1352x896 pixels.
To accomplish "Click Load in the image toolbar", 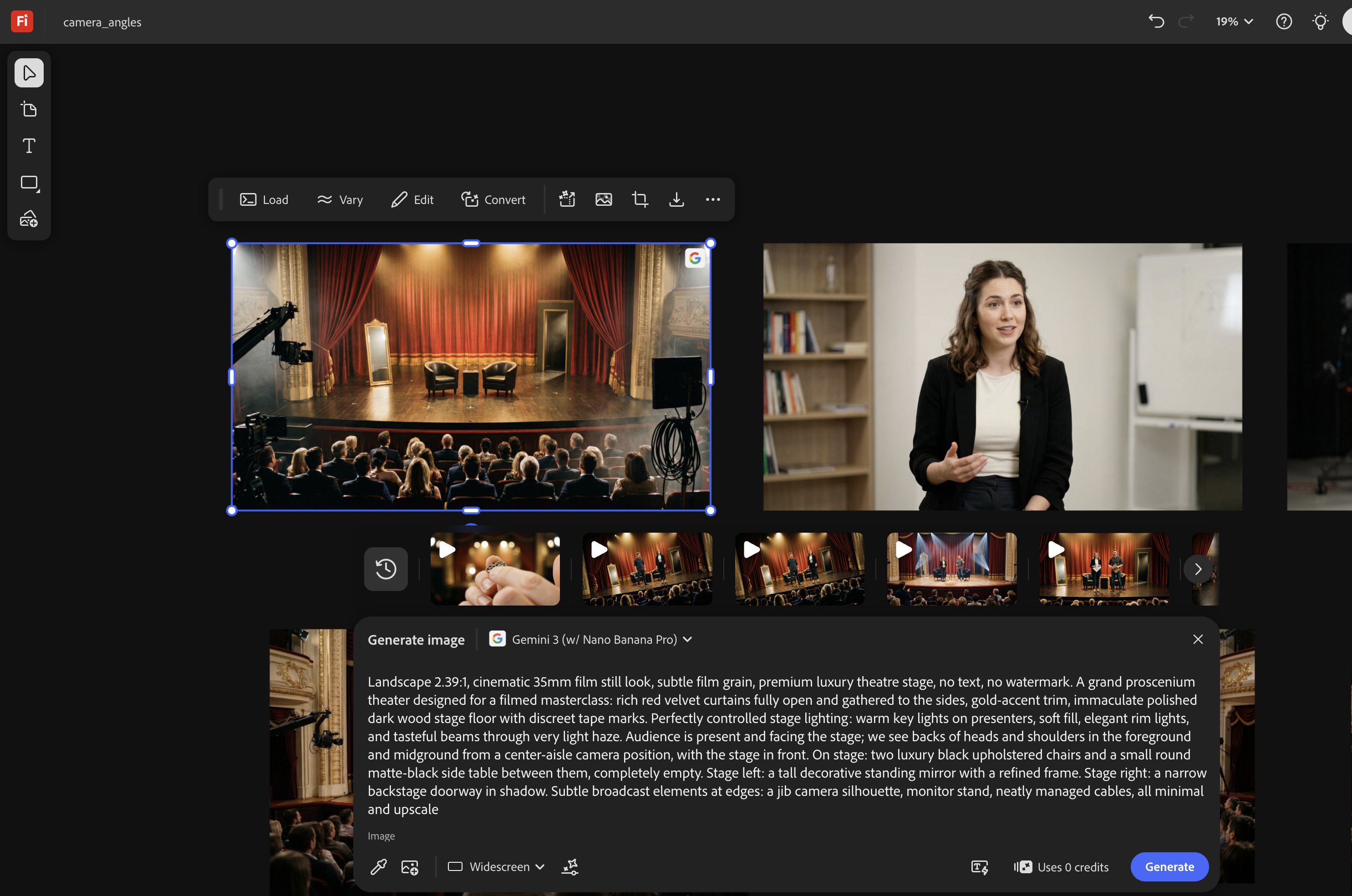I will (264, 199).
